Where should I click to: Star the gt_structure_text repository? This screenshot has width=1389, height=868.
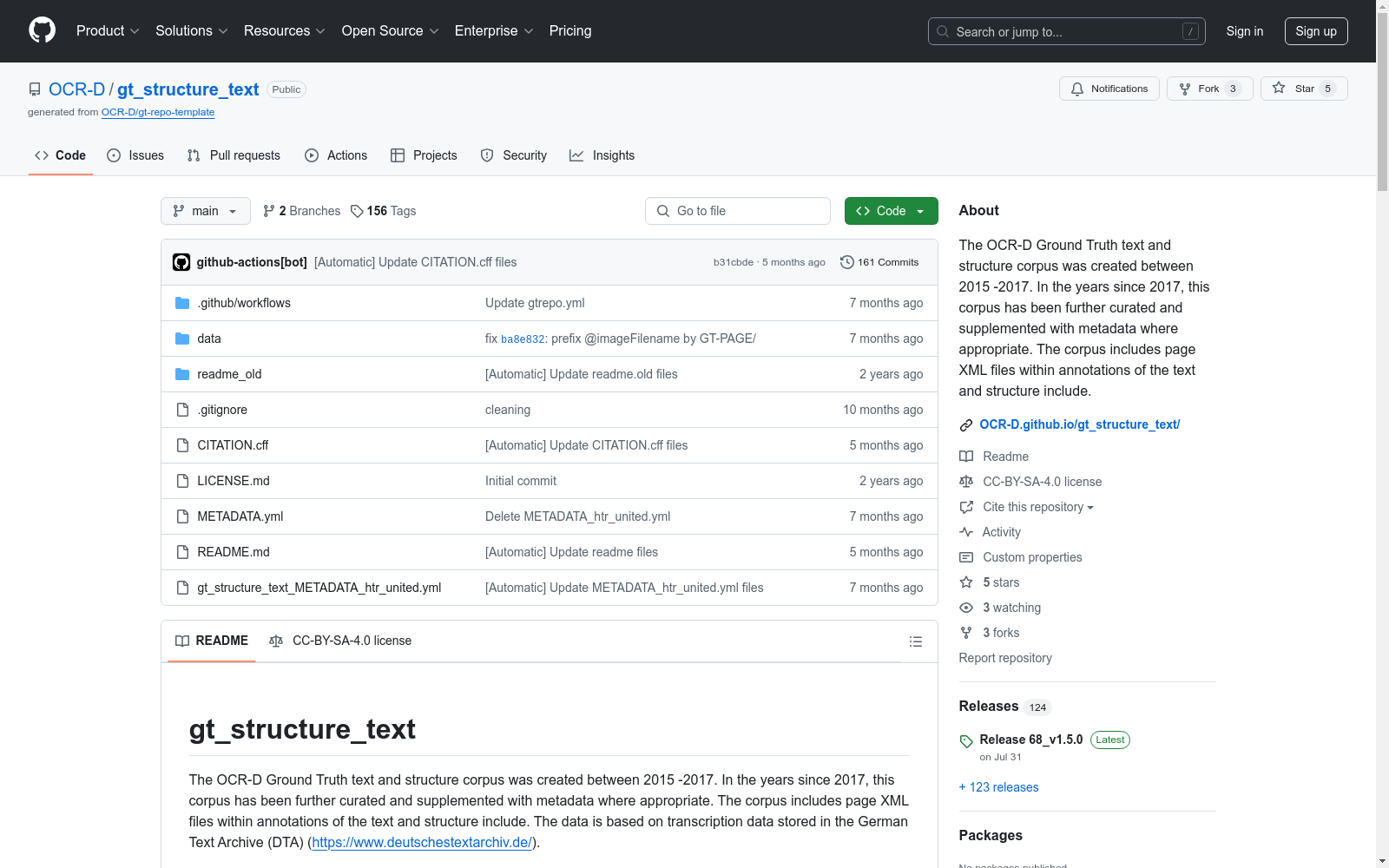[1304, 89]
